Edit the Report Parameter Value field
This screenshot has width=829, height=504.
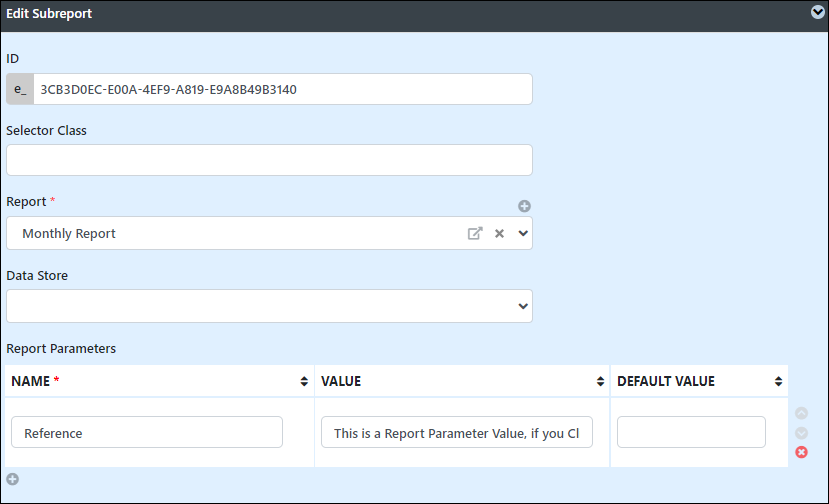click(457, 432)
